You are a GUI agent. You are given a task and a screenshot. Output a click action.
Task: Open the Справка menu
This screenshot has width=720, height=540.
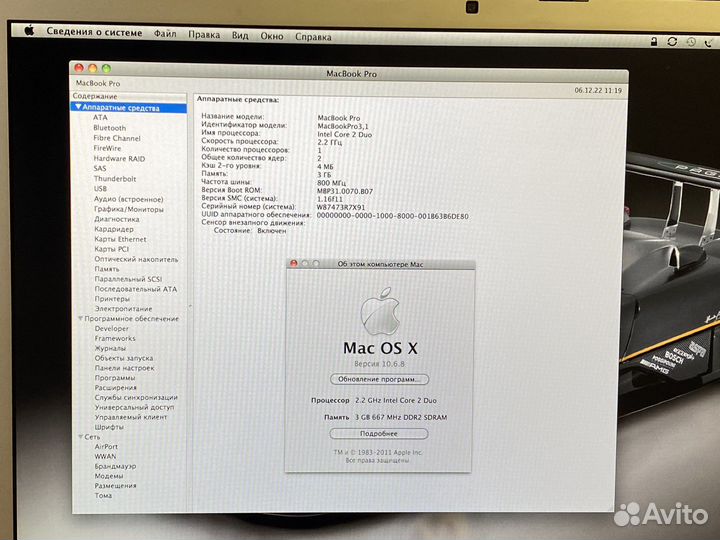click(313, 37)
